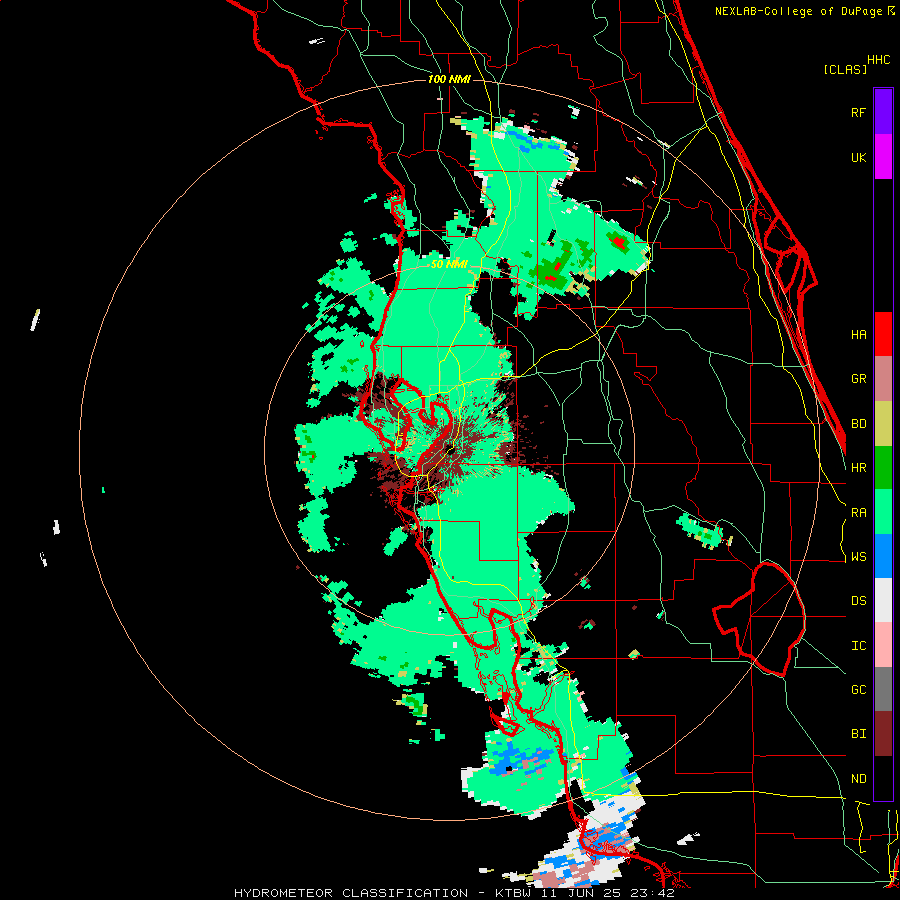
Task: Click the HHC product label
Action: pyautogui.click(x=878, y=60)
